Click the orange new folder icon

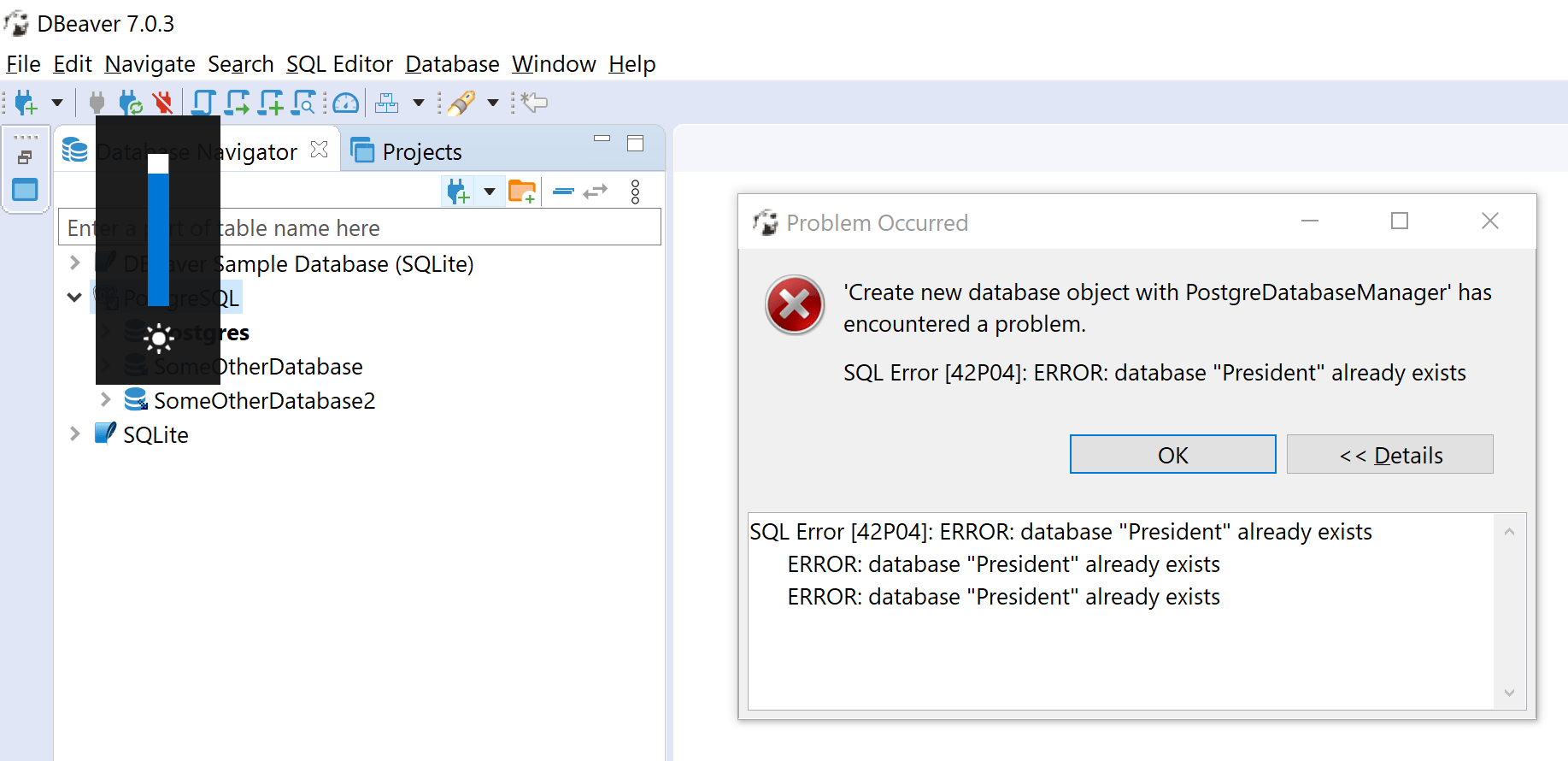[x=522, y=192]
